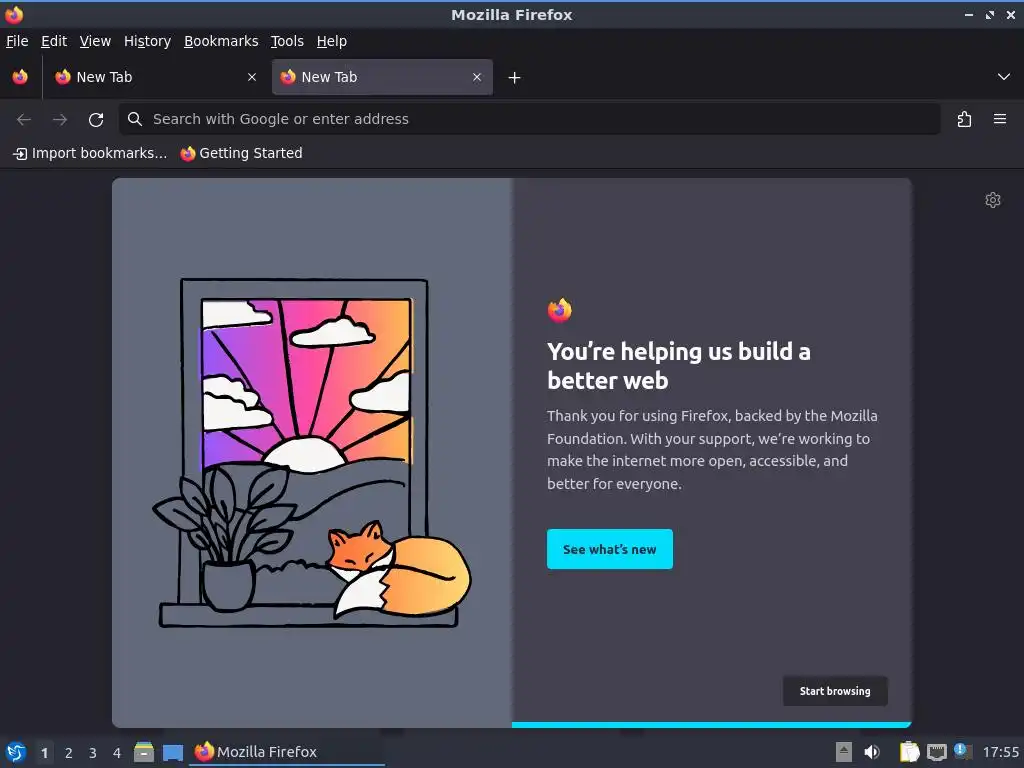Viewport: 1024px width, 768px height.
Task: Open the Bookmarks menu
Action: pos(221,41)
